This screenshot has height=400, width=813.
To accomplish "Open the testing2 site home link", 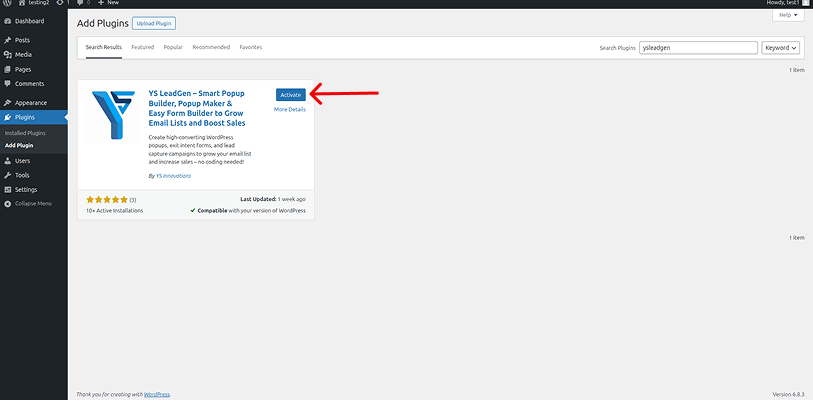I will coord(34,3).
